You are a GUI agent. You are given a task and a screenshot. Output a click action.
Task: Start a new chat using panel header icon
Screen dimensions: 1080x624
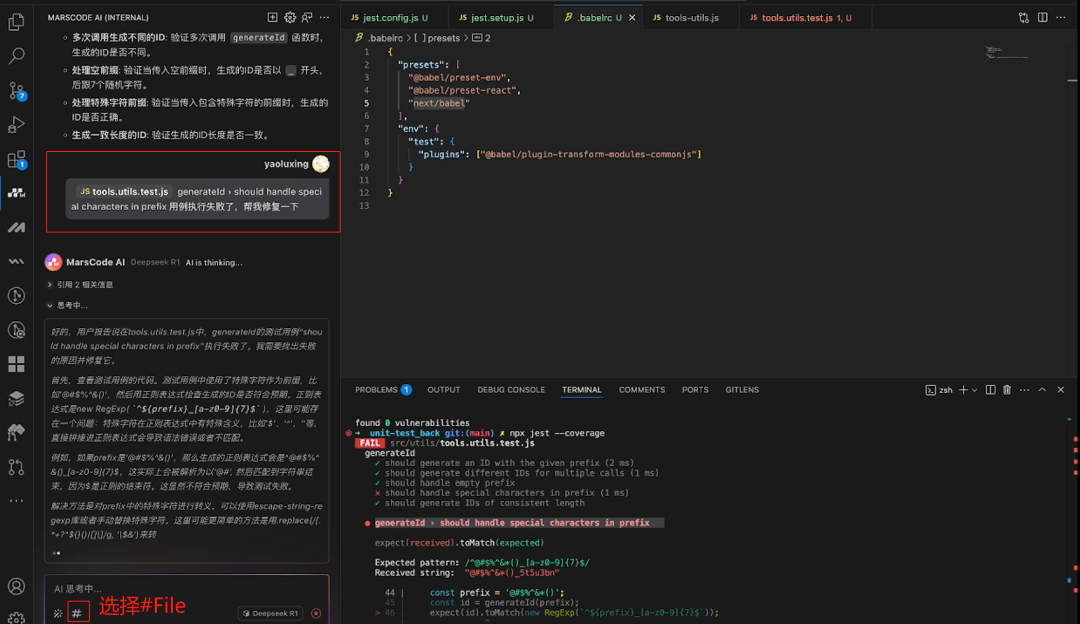pos(272,17)
